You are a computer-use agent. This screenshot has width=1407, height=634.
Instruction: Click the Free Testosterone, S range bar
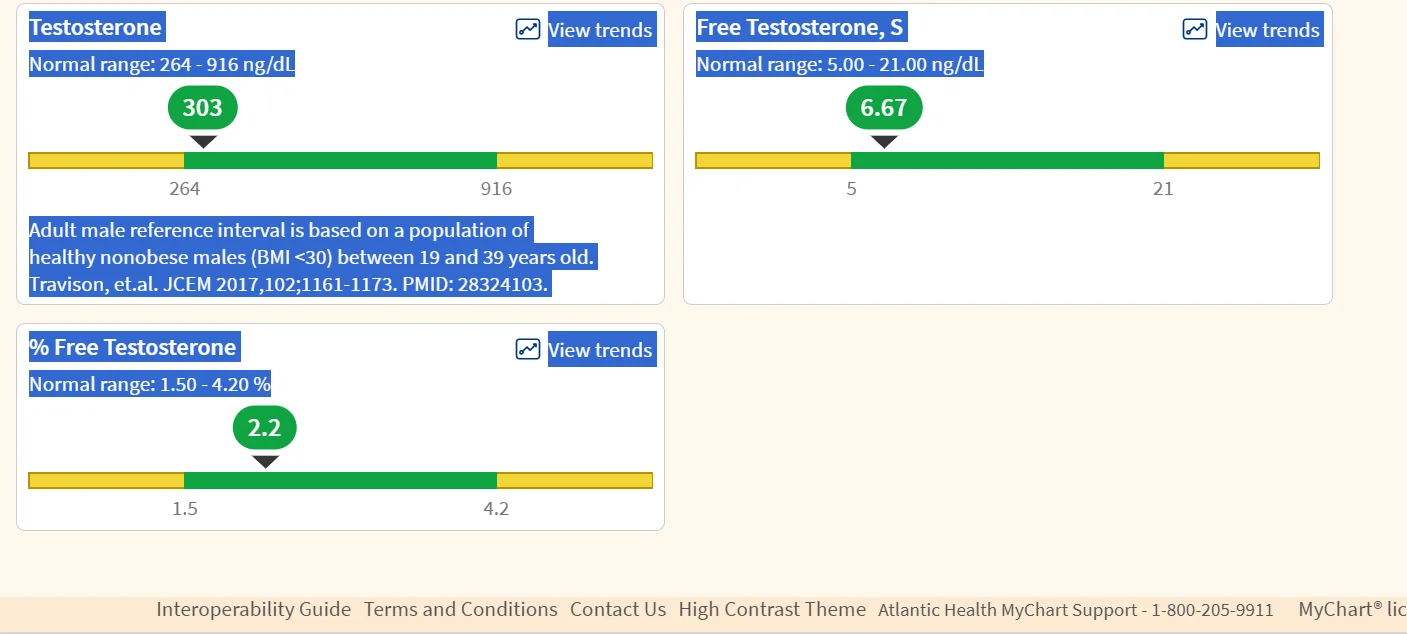[x=1007, y=161]
